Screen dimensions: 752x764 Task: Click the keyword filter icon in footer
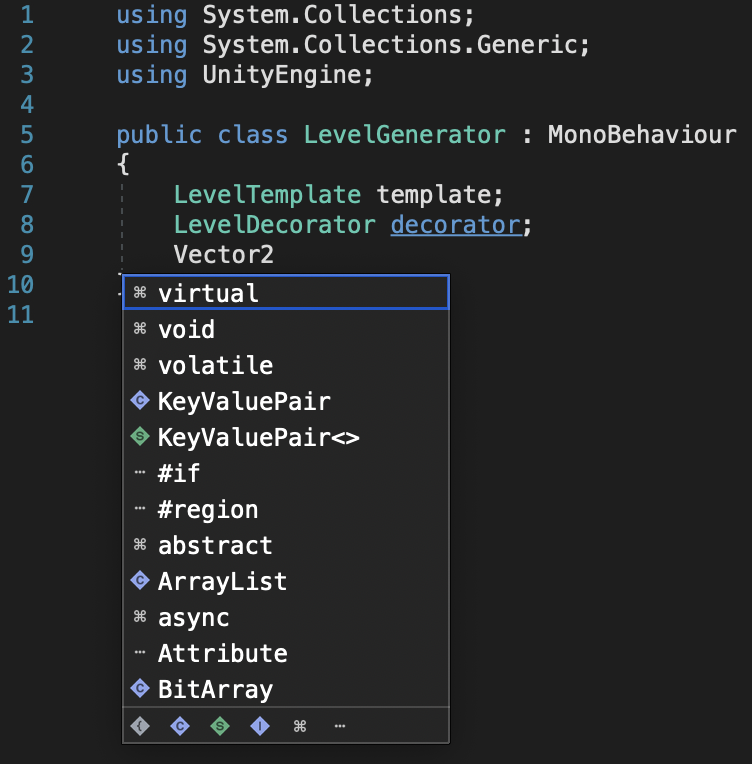coord(300,726)
